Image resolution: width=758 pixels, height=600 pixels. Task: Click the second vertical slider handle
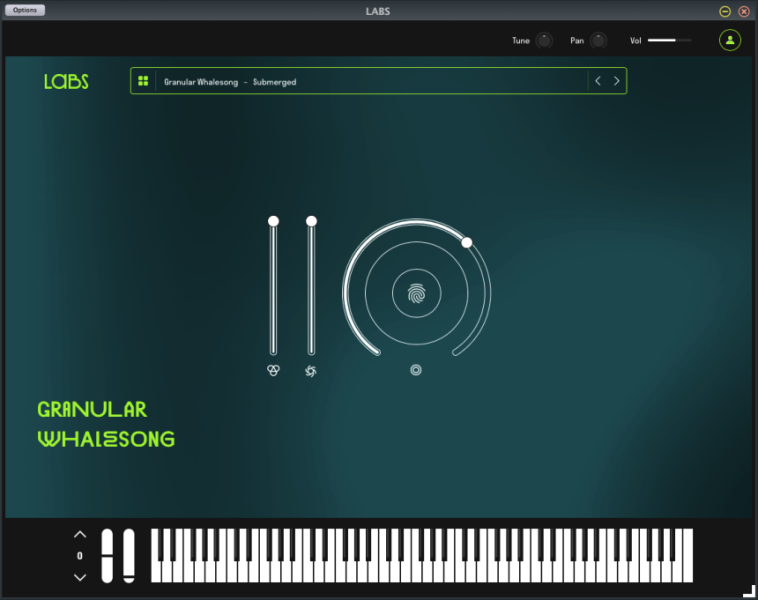coord(311,221)
